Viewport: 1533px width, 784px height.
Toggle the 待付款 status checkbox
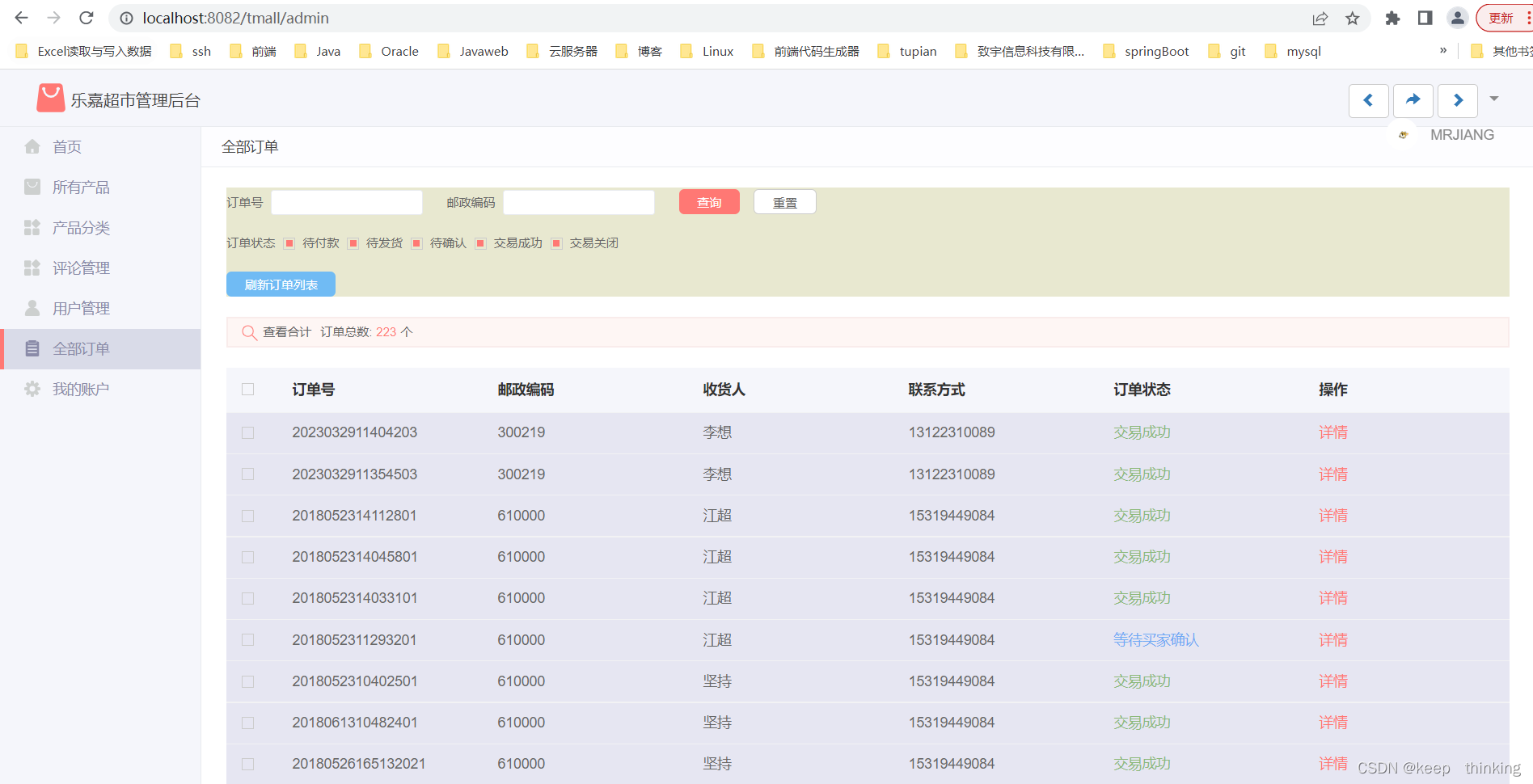pos(289,243)
